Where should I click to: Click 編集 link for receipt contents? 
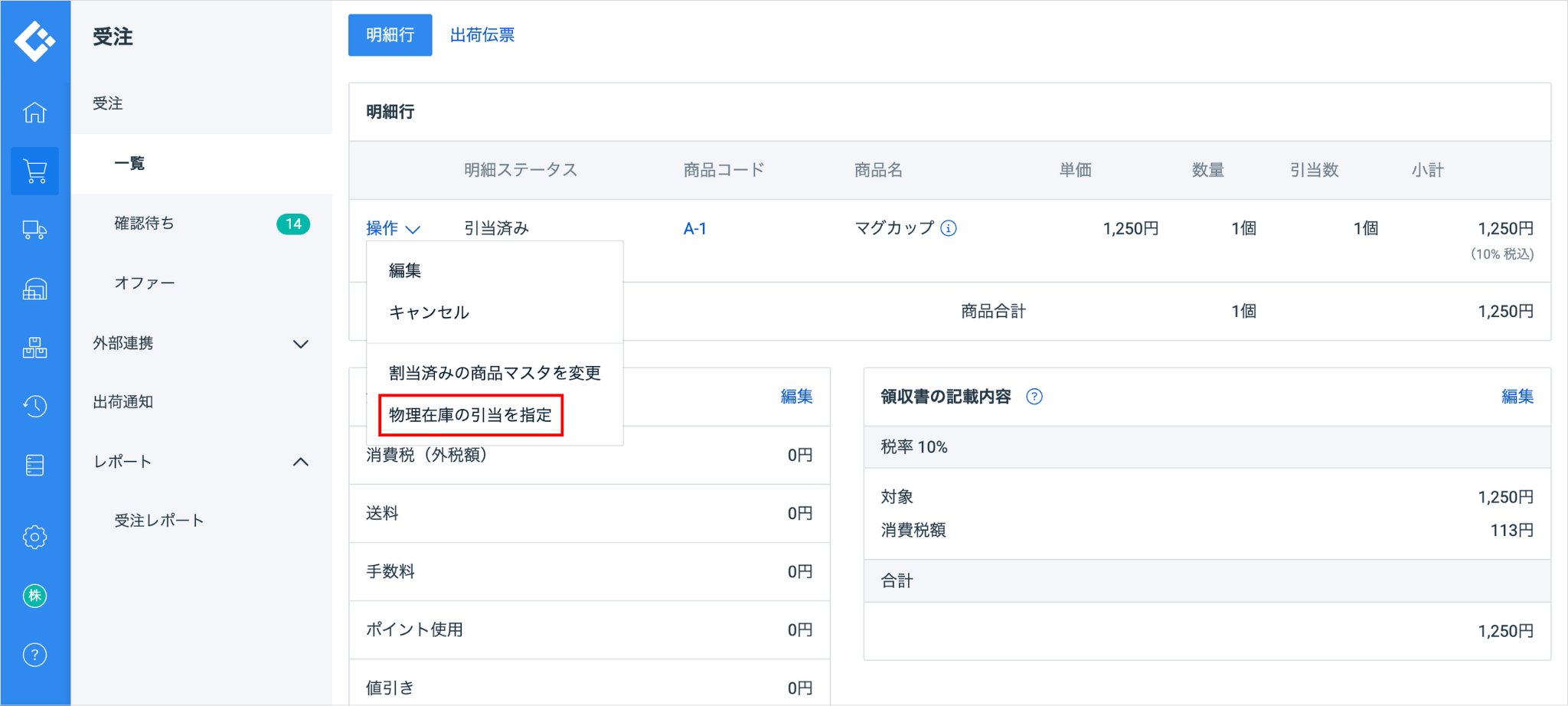click(x=1517, y=397)
